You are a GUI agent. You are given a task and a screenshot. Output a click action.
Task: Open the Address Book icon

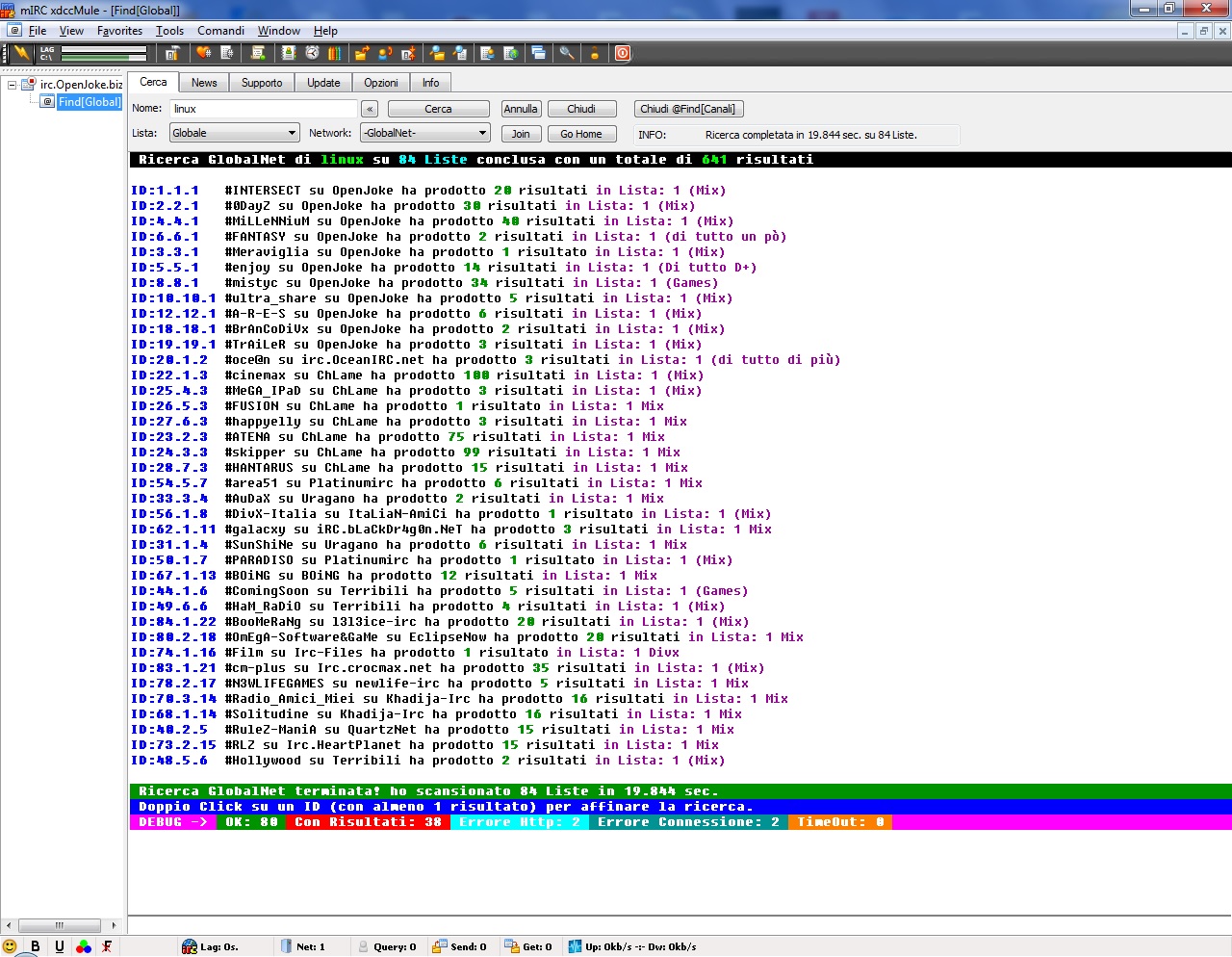[x=290, y=53]
